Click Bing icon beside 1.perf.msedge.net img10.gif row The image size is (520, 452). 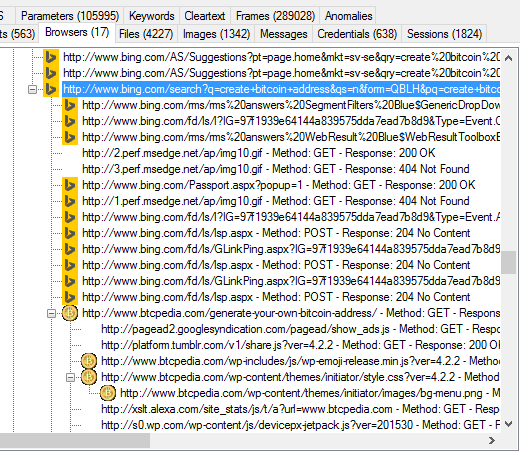coord(70,201)
